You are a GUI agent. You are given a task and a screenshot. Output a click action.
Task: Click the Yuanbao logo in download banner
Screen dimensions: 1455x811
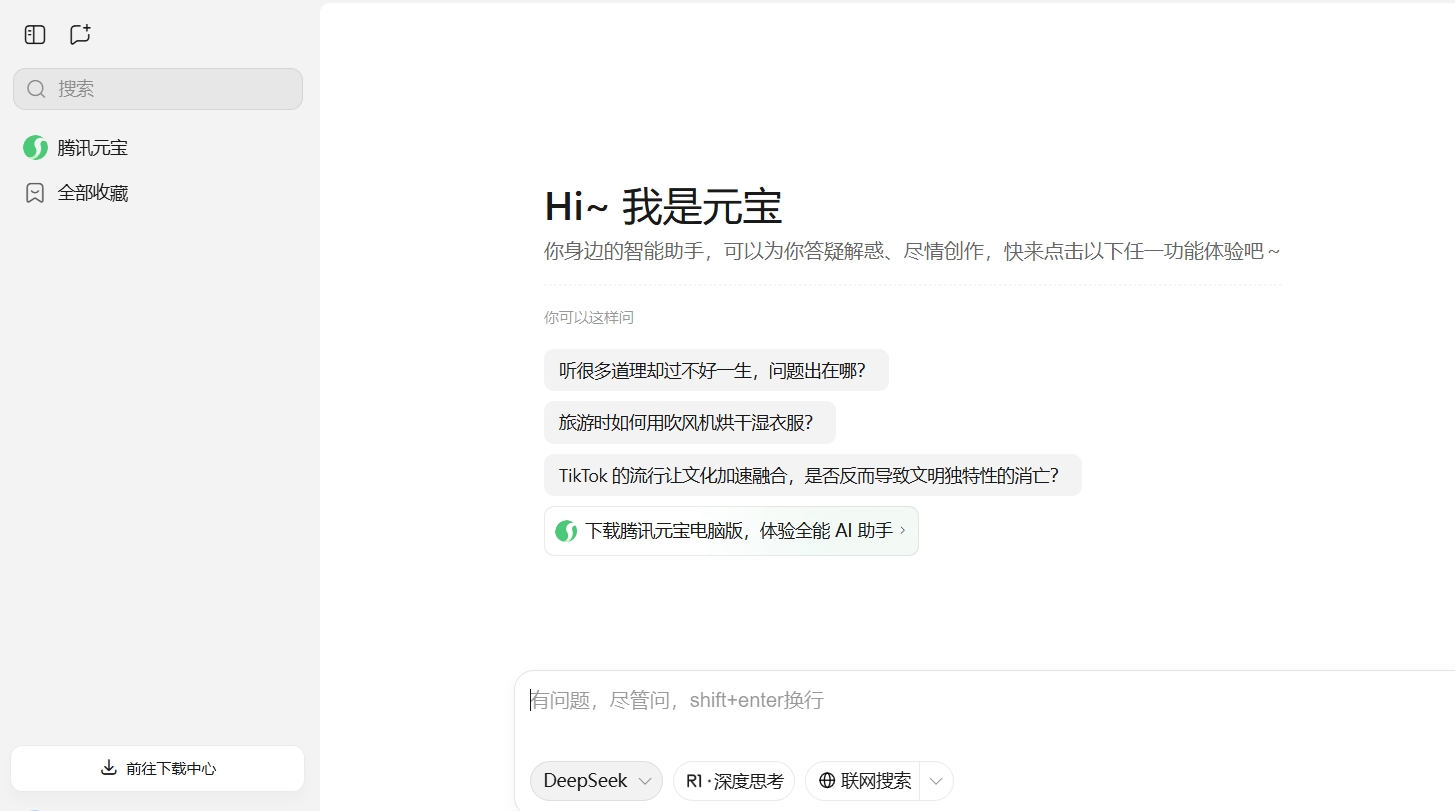point(566,531)
